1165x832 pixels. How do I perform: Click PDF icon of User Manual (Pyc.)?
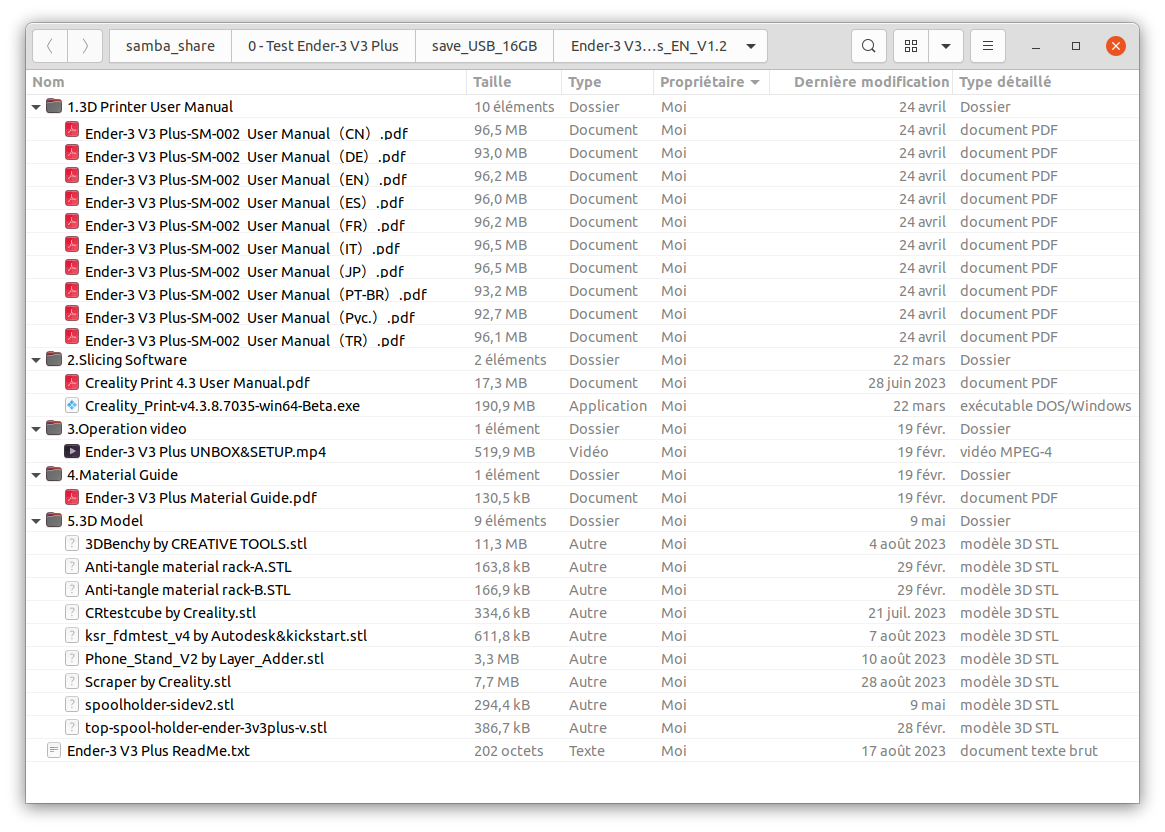click(71, 314)
